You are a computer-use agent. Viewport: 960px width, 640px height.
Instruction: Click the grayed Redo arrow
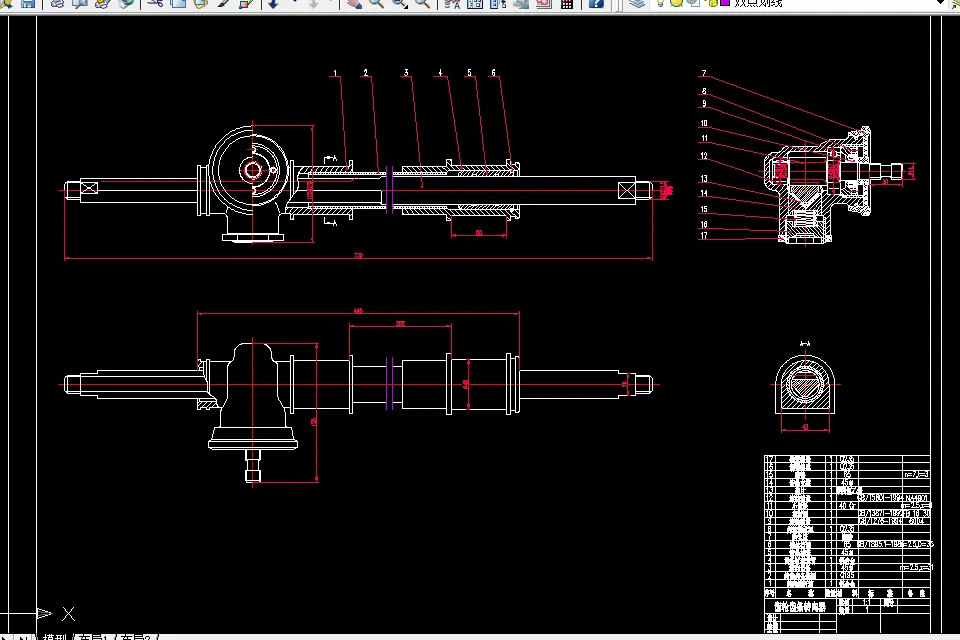pos(313,3)
